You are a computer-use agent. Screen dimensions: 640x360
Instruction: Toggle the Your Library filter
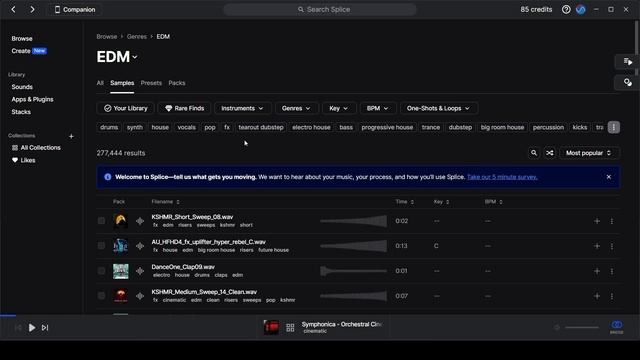[x=125, y=108]
